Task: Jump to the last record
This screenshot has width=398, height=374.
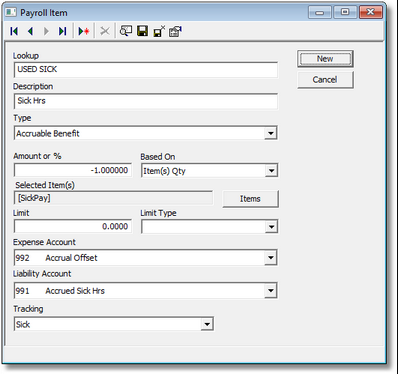Action: (x=62, y=31)
